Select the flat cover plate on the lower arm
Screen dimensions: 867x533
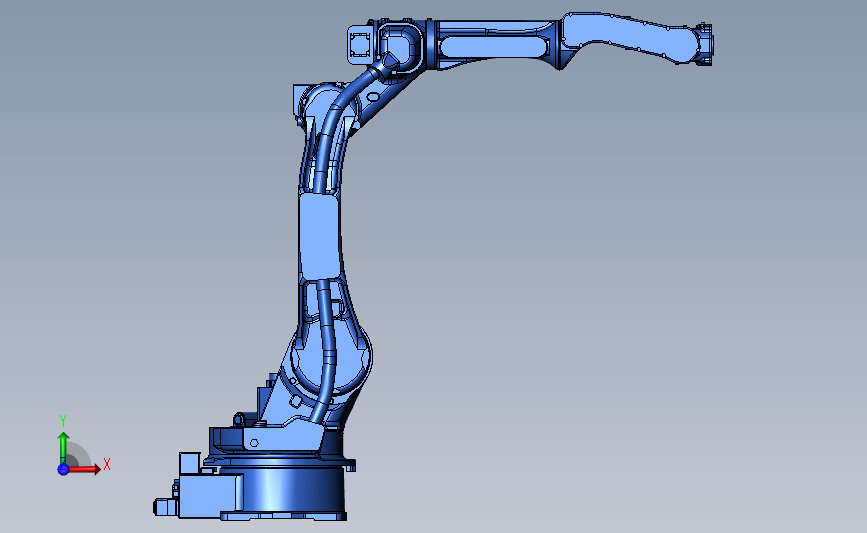(319, 236)
